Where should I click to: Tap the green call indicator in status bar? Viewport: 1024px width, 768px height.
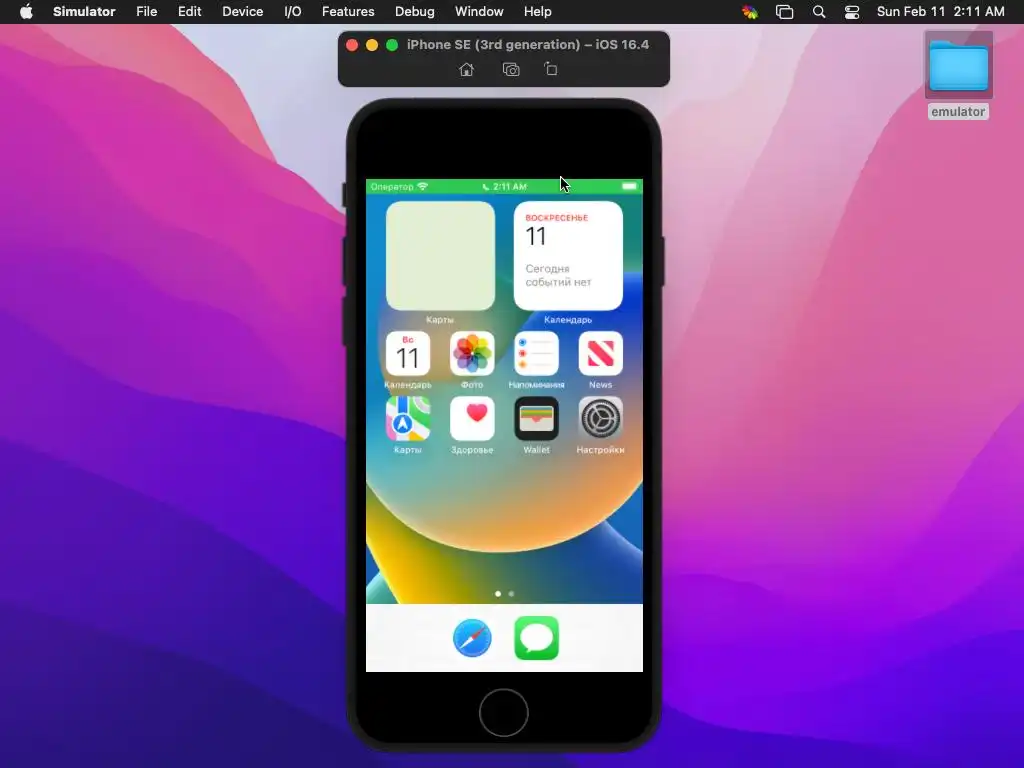pyautogui.click(x=504, y=187)
